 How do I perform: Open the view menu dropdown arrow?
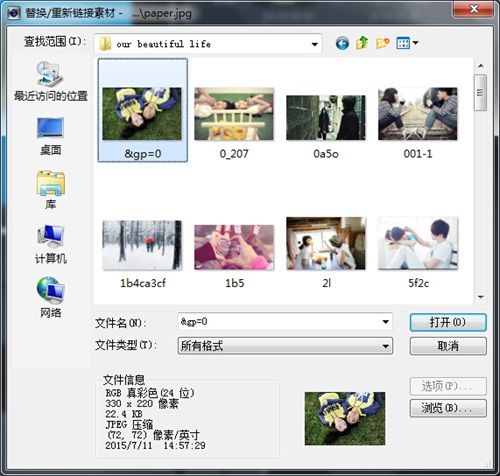[x=415, y=43]
